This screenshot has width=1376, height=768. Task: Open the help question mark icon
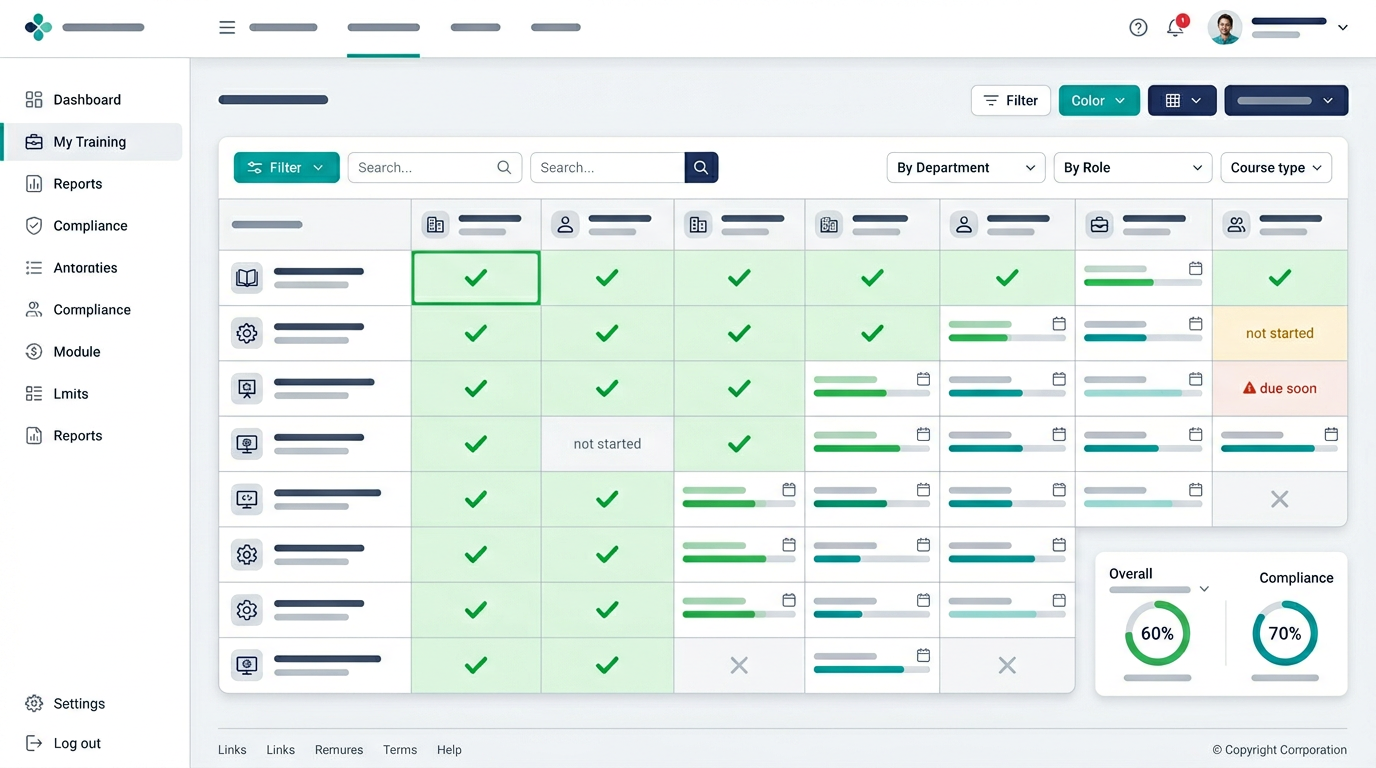click(1138, 28)
